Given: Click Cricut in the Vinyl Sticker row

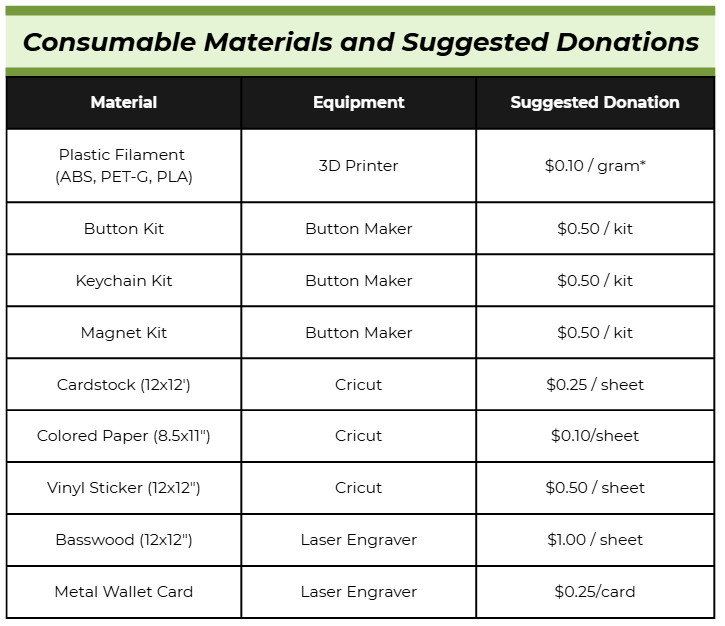Looking at the screenshot, I should click(359, 488).
